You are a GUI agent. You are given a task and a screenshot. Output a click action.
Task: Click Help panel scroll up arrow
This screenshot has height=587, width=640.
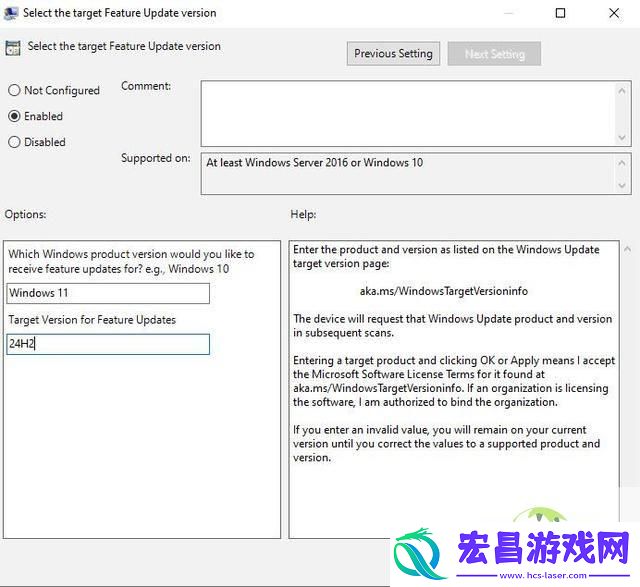click(x=627, y=249)
